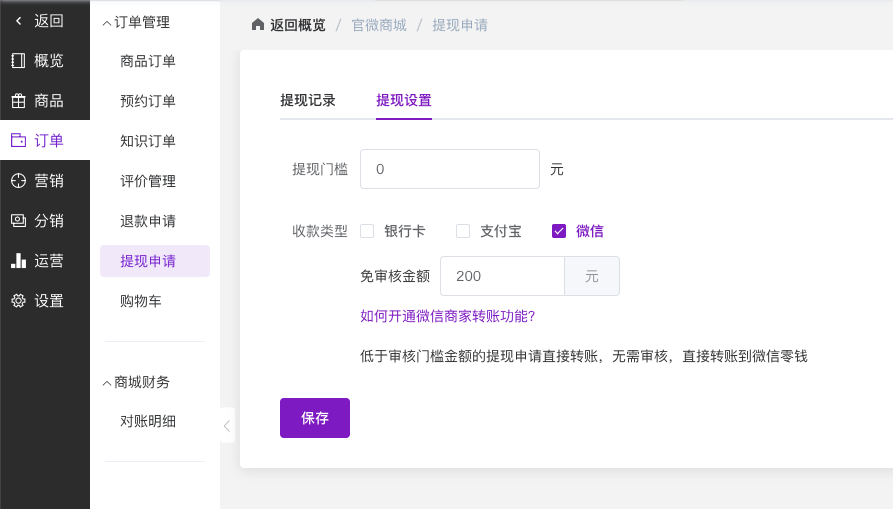Uncheck the 微信 checkbox

[559, 231]
